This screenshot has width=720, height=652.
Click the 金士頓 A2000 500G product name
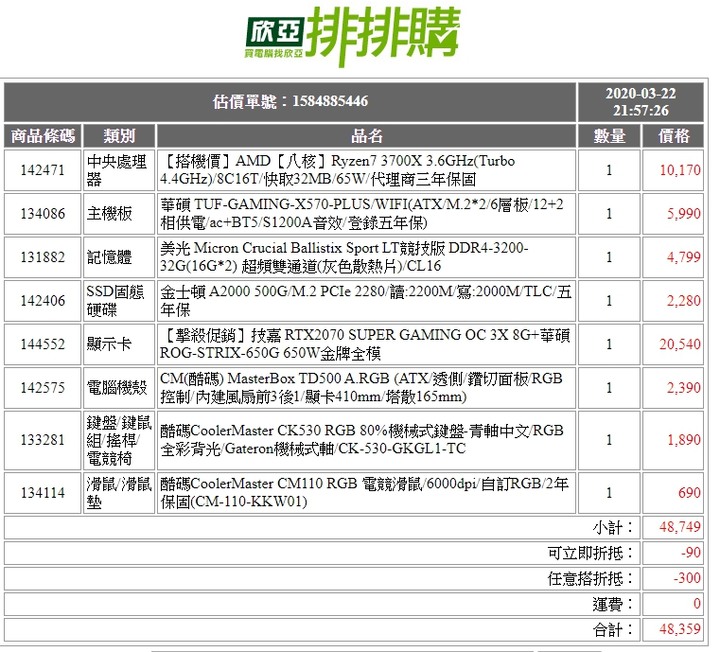pyautogui.click(x=366, y=301)
